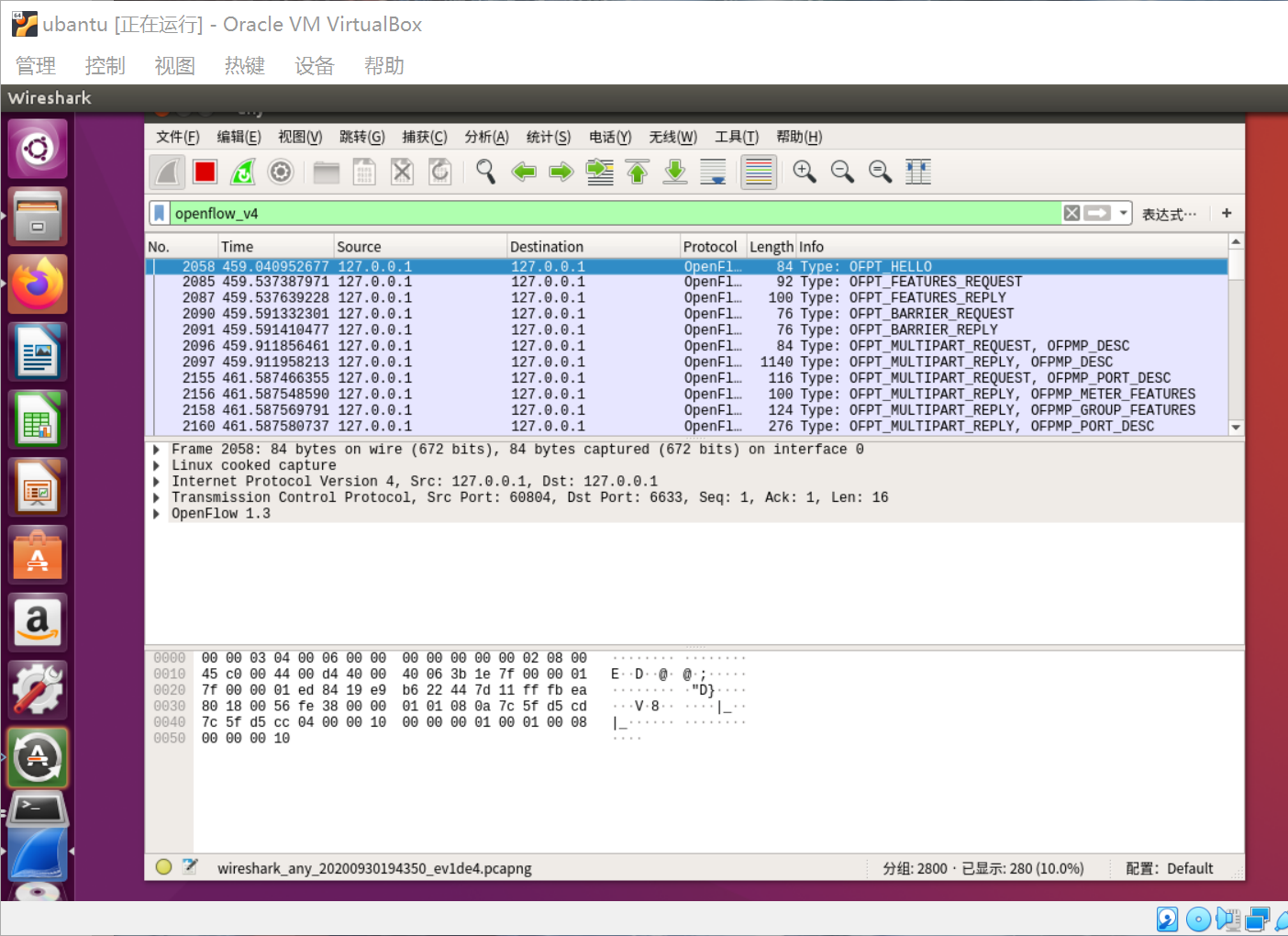
Task: Select packet 2156 OFPMP_METER_FEATURES row
Action: [x=686, y=395]
